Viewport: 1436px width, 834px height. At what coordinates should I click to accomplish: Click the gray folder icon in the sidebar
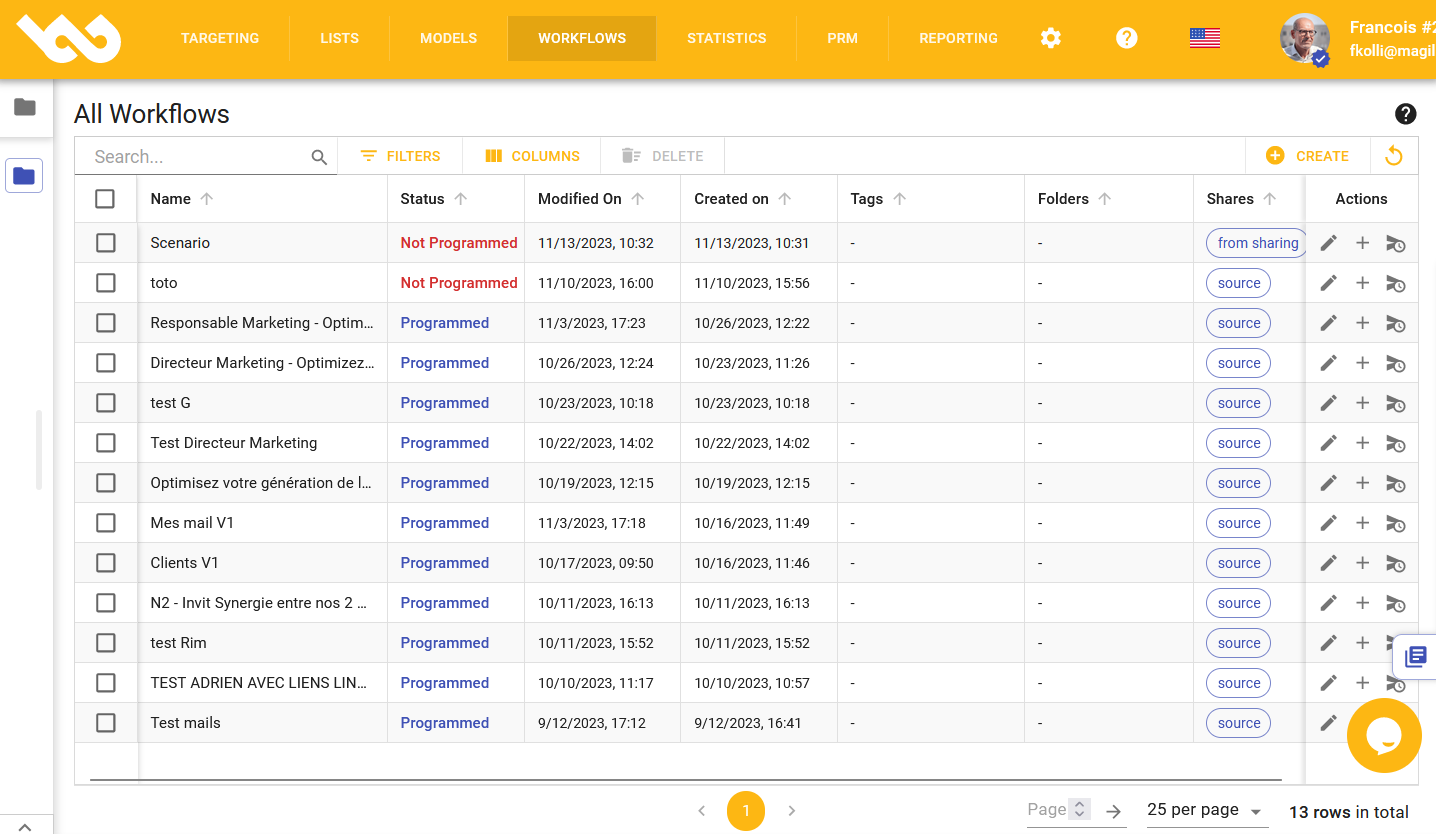pos(25,107)
